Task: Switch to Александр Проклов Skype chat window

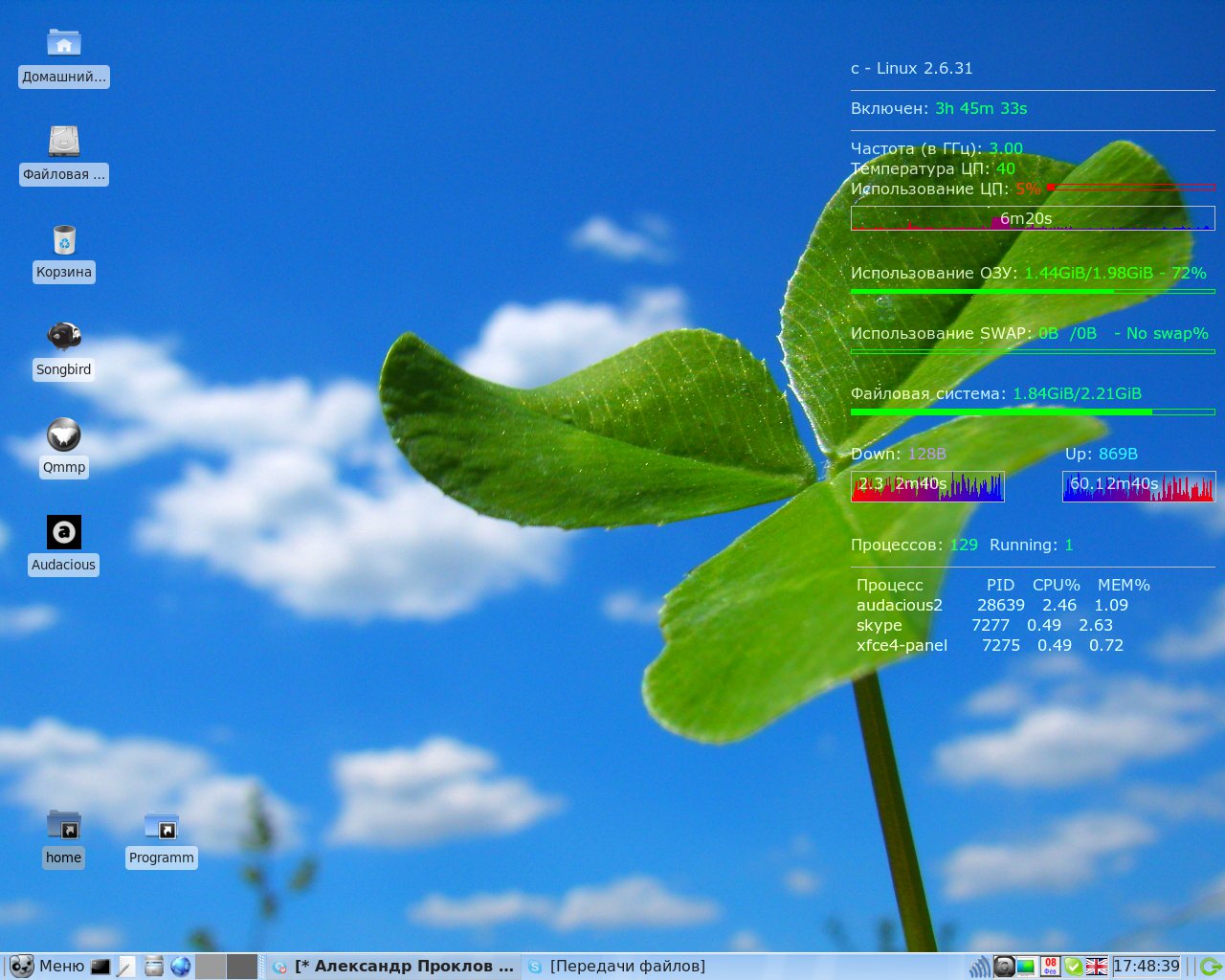Action: [x=394, y=967]
